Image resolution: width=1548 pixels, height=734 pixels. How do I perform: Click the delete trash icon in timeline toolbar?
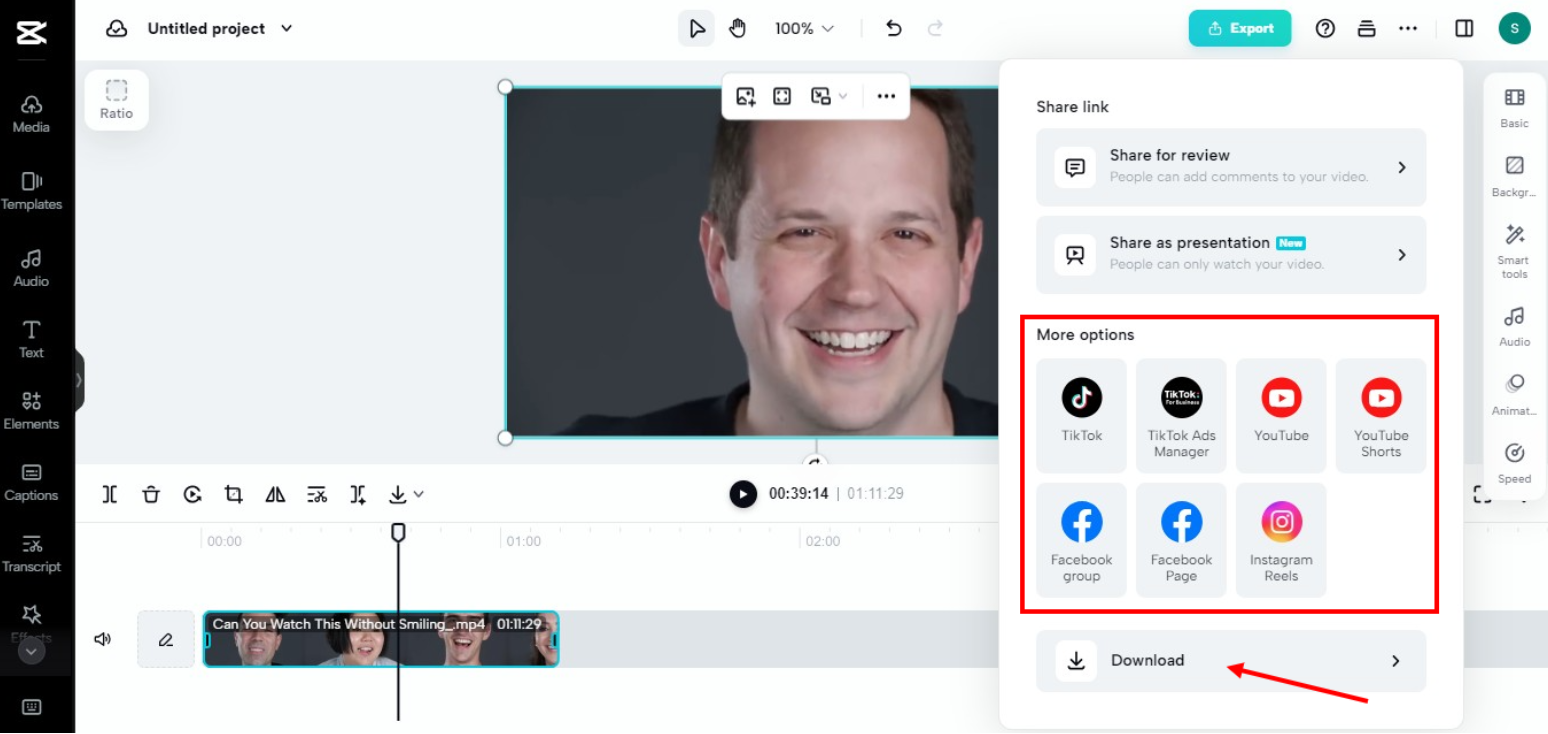[150, 494]
